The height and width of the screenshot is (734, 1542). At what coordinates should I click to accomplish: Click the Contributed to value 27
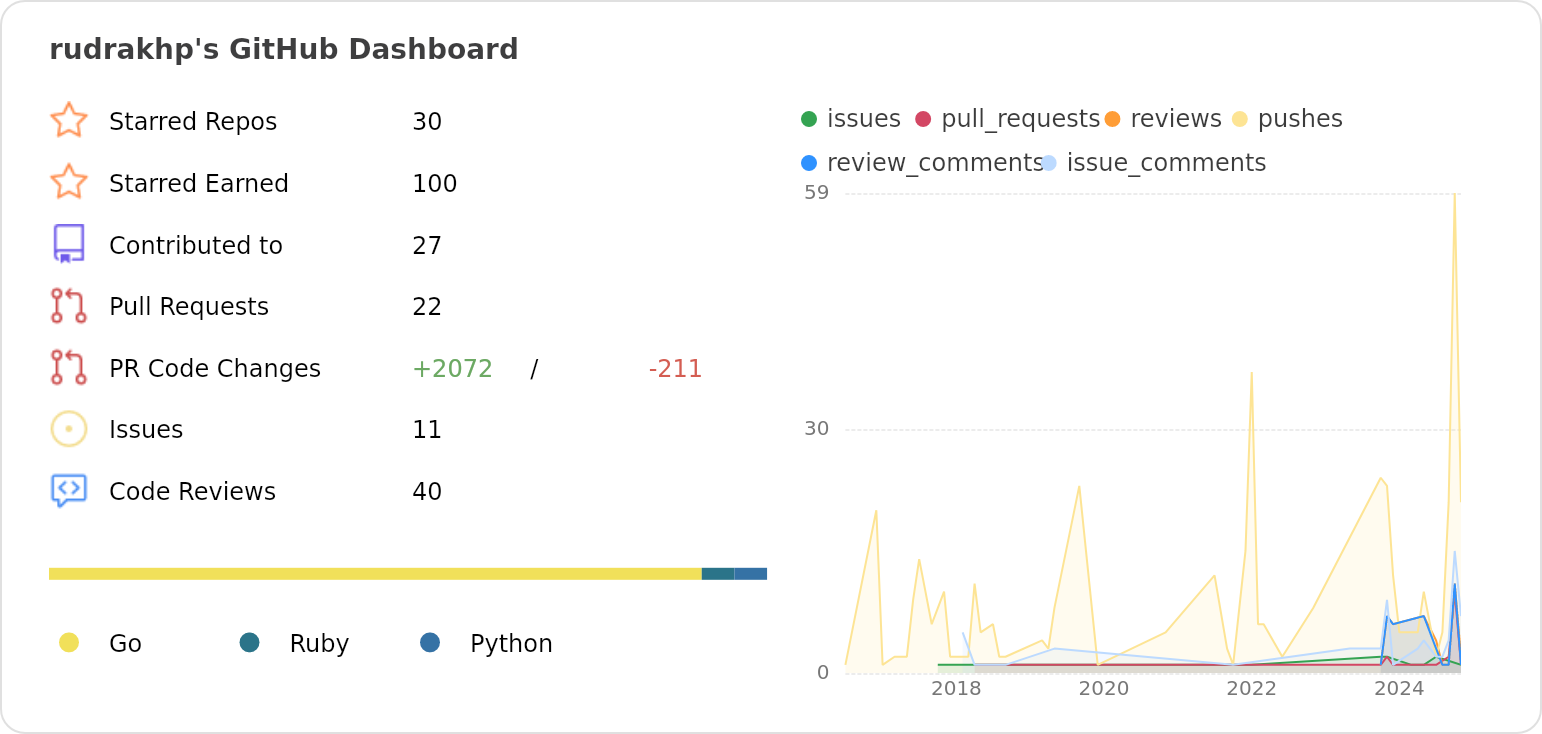(427, 246)
